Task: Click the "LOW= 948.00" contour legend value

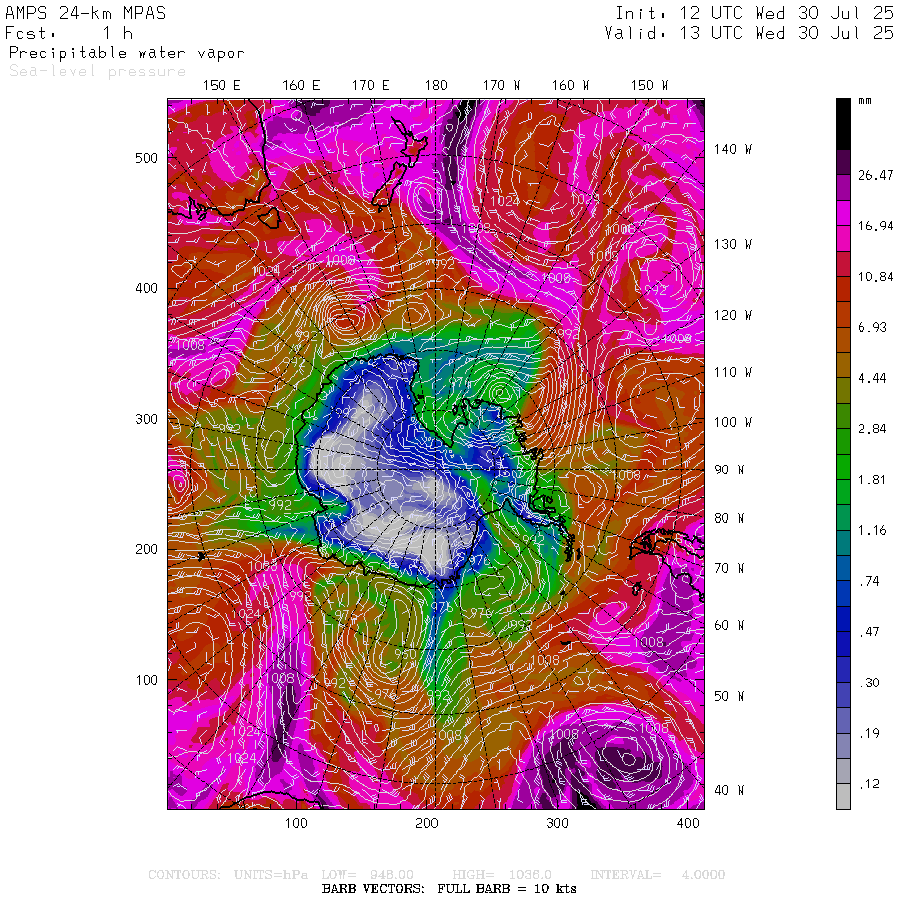Action: click(x=367, y=875)
